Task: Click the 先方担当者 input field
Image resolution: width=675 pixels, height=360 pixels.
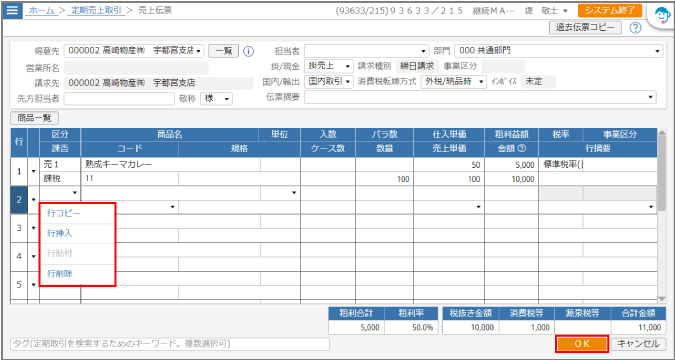Action: click(119, 99)
